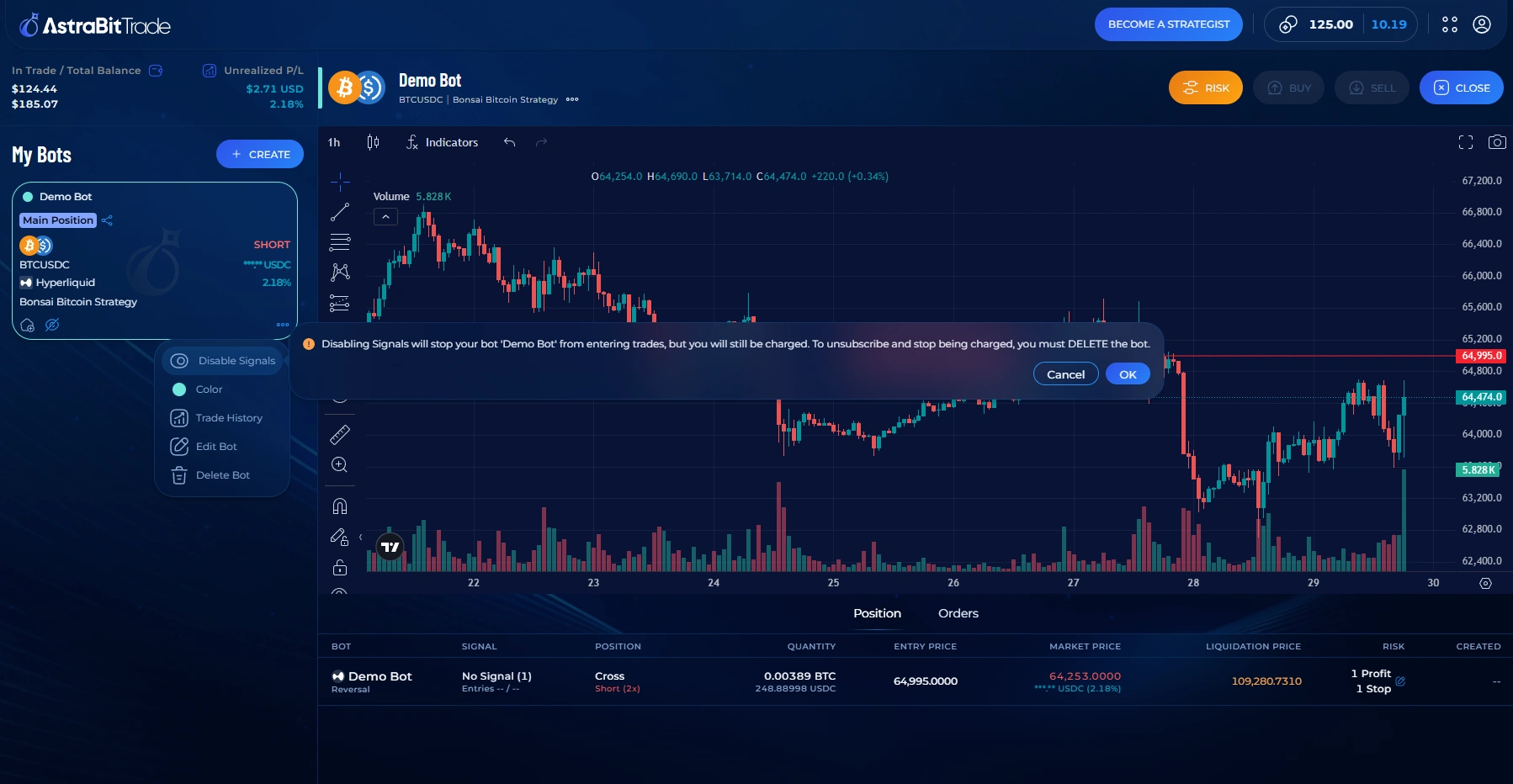
Task: Click the Unrealized P/L chart icon
Action: click(210, 71)
